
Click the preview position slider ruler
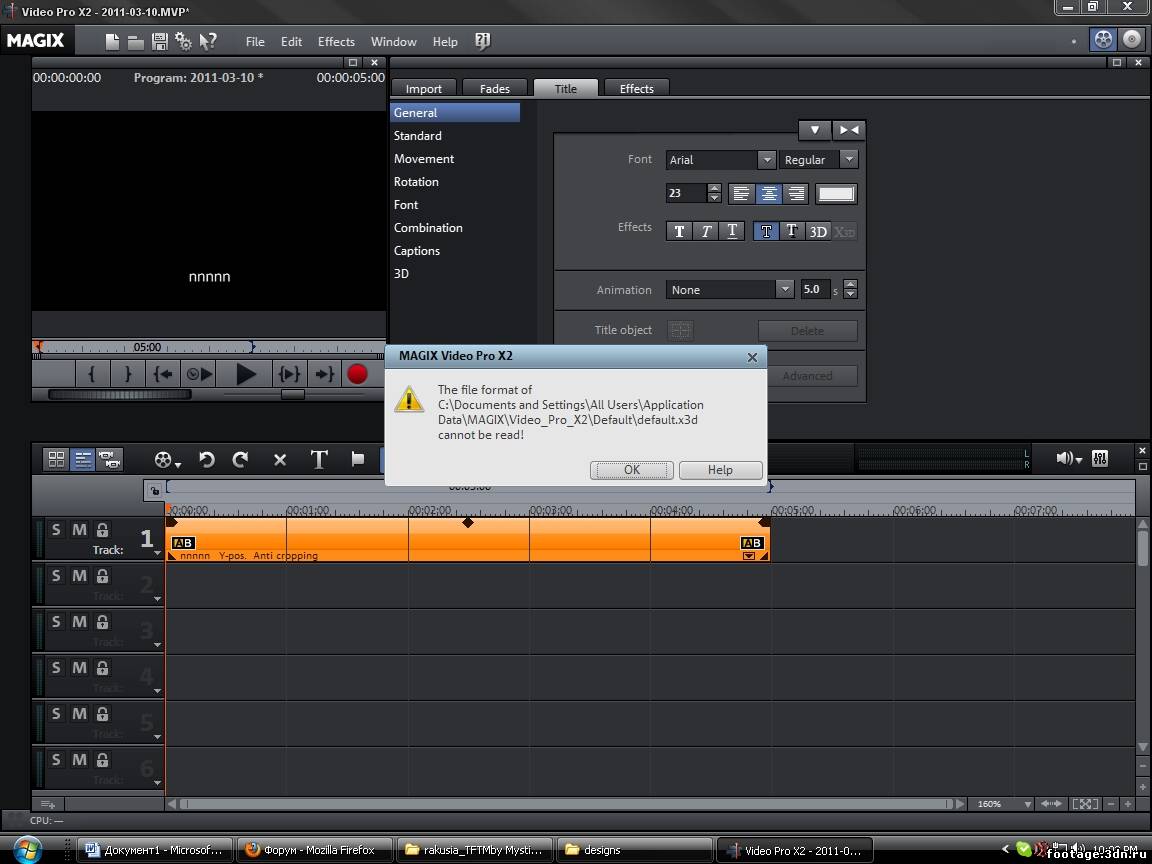pos(209,348)
